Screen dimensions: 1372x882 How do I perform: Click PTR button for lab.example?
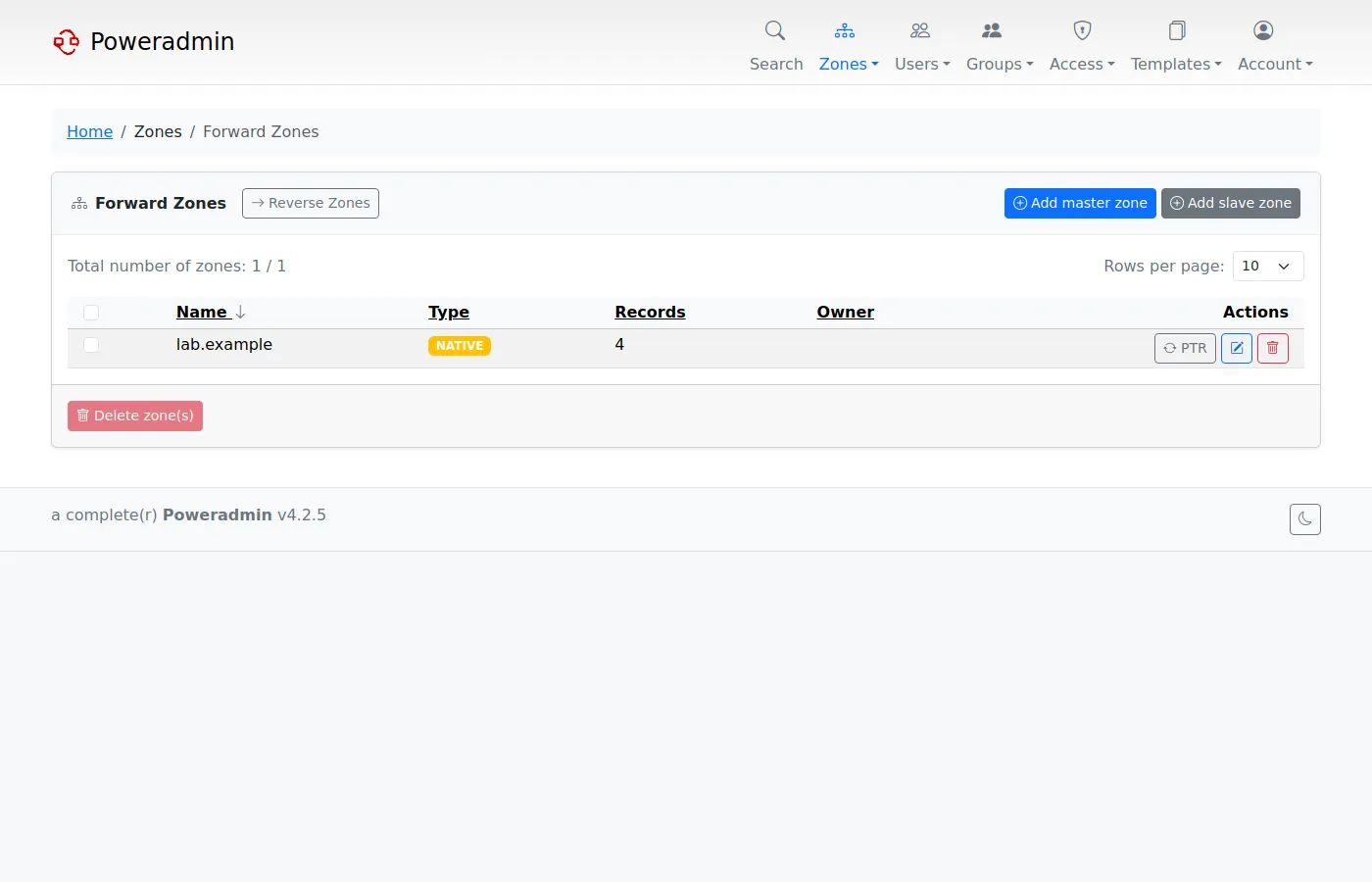(x=1185, y=348)
